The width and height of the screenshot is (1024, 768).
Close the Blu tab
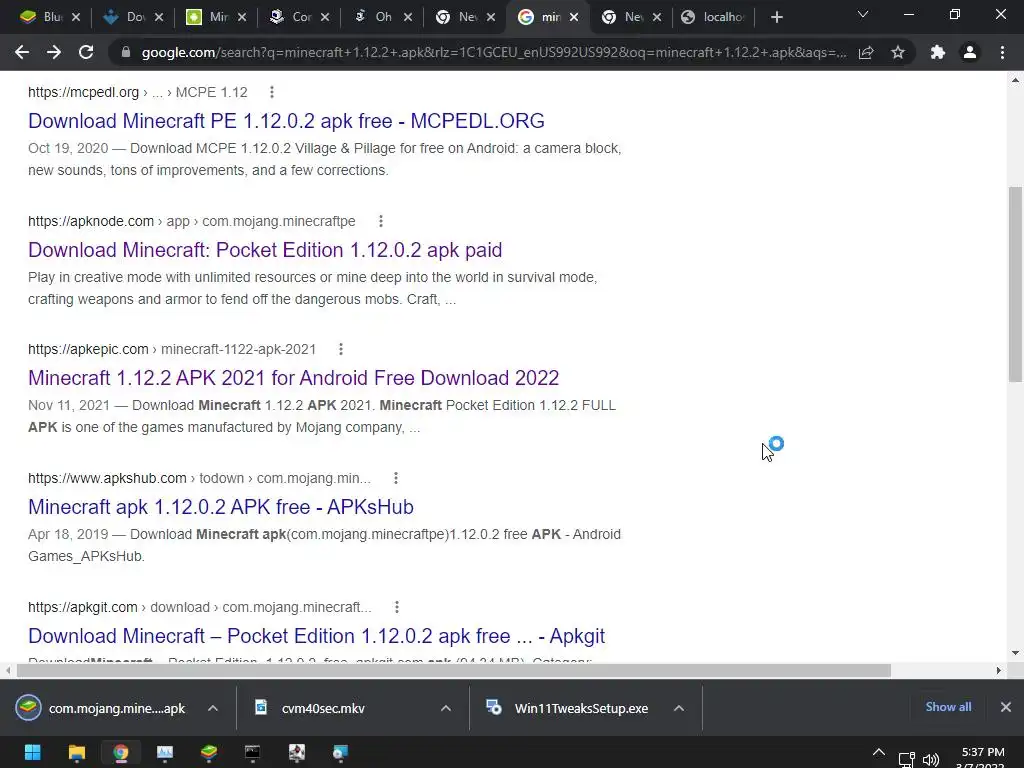click(x=76, y=17)
